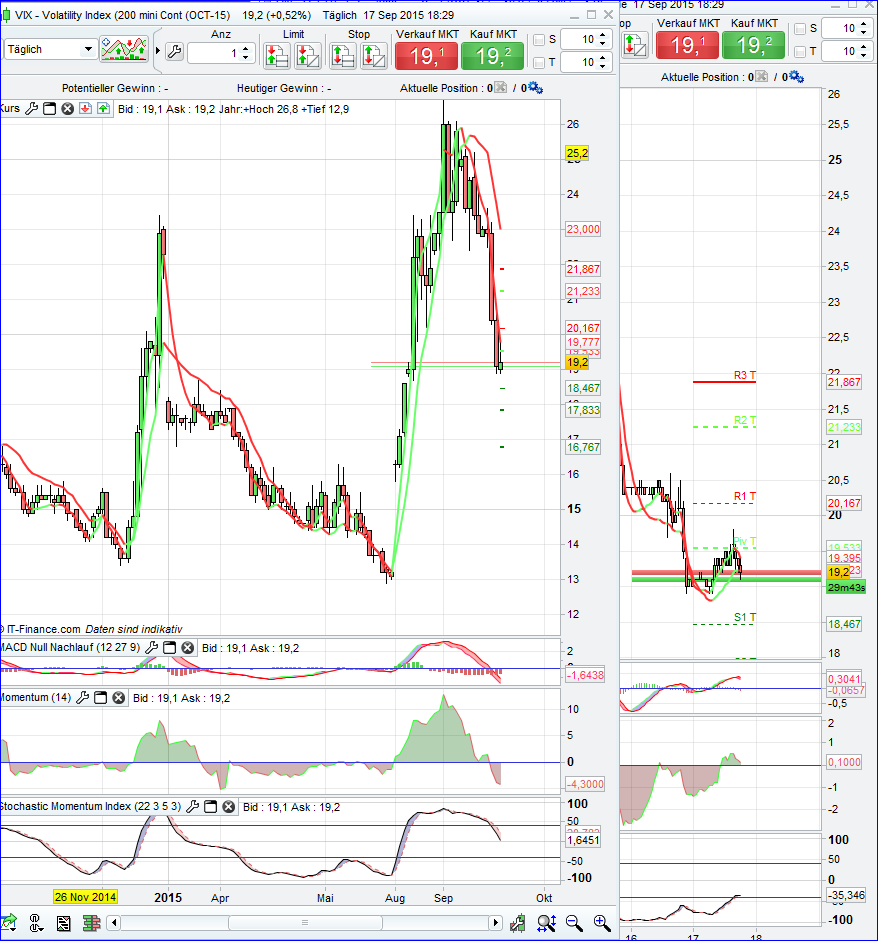878x941 pixels.
Task: Enable the S checkbox next to Verkauf MKT
Action: click(x=538, y=39)
